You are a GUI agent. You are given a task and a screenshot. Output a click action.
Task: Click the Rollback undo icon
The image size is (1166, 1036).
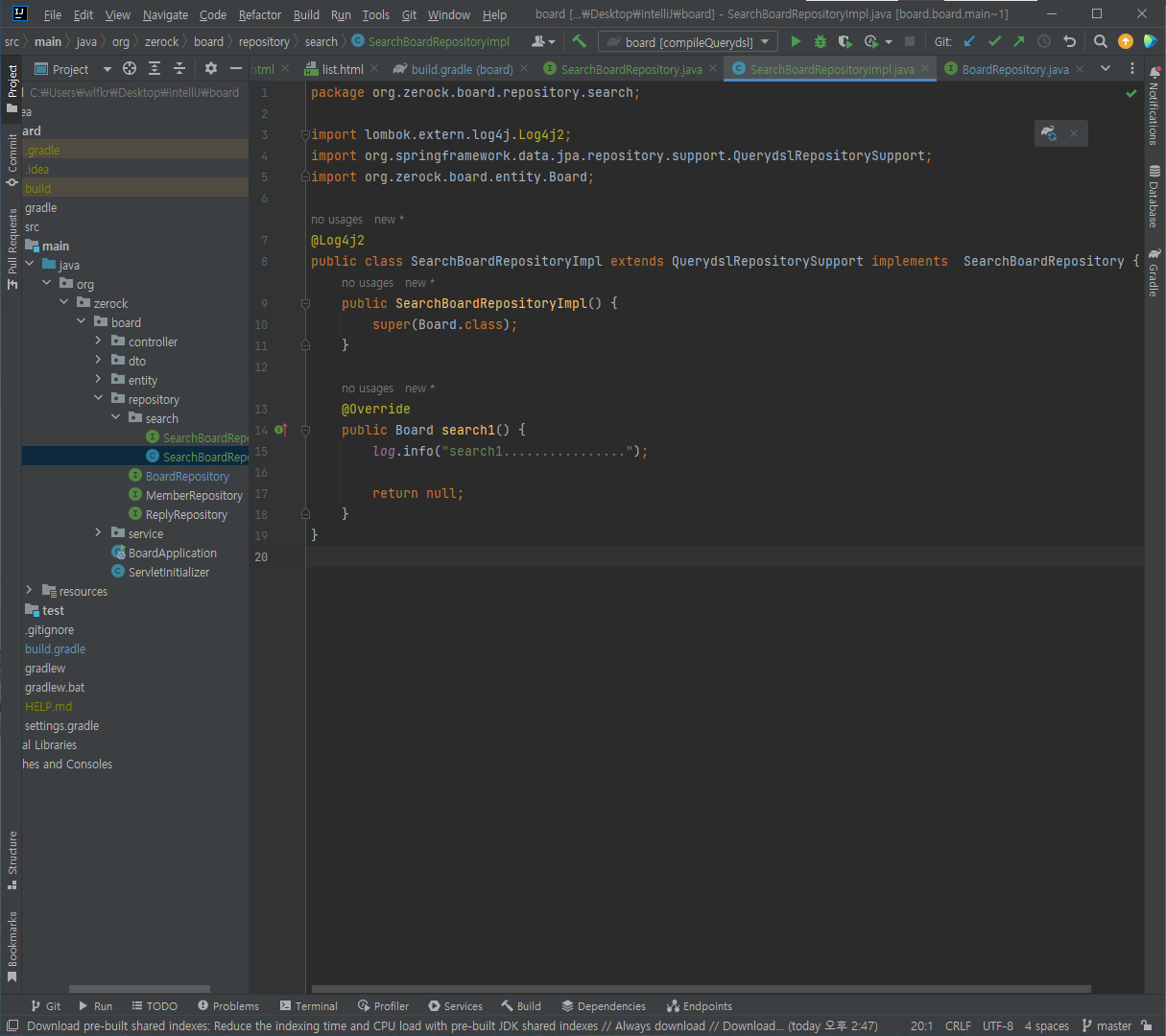pyautogui.click(x=1070, y=41)
